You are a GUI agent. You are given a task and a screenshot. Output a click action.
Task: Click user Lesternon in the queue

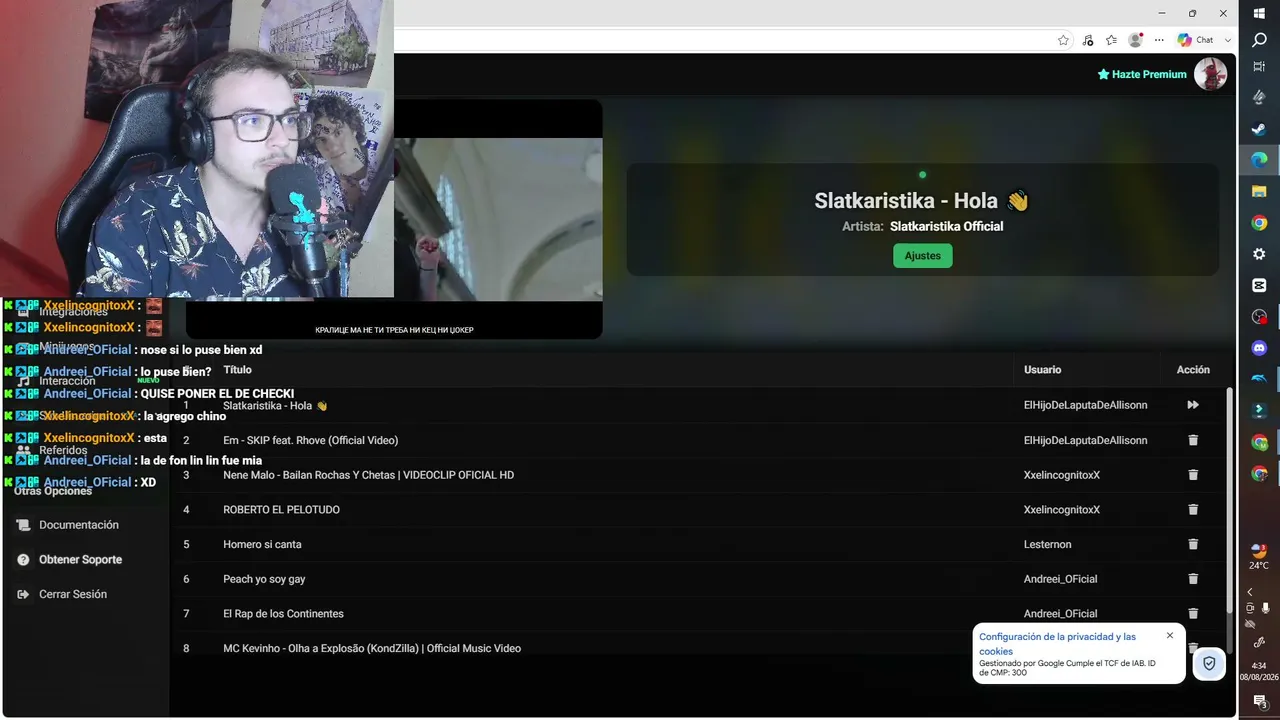coord(1047,544)
